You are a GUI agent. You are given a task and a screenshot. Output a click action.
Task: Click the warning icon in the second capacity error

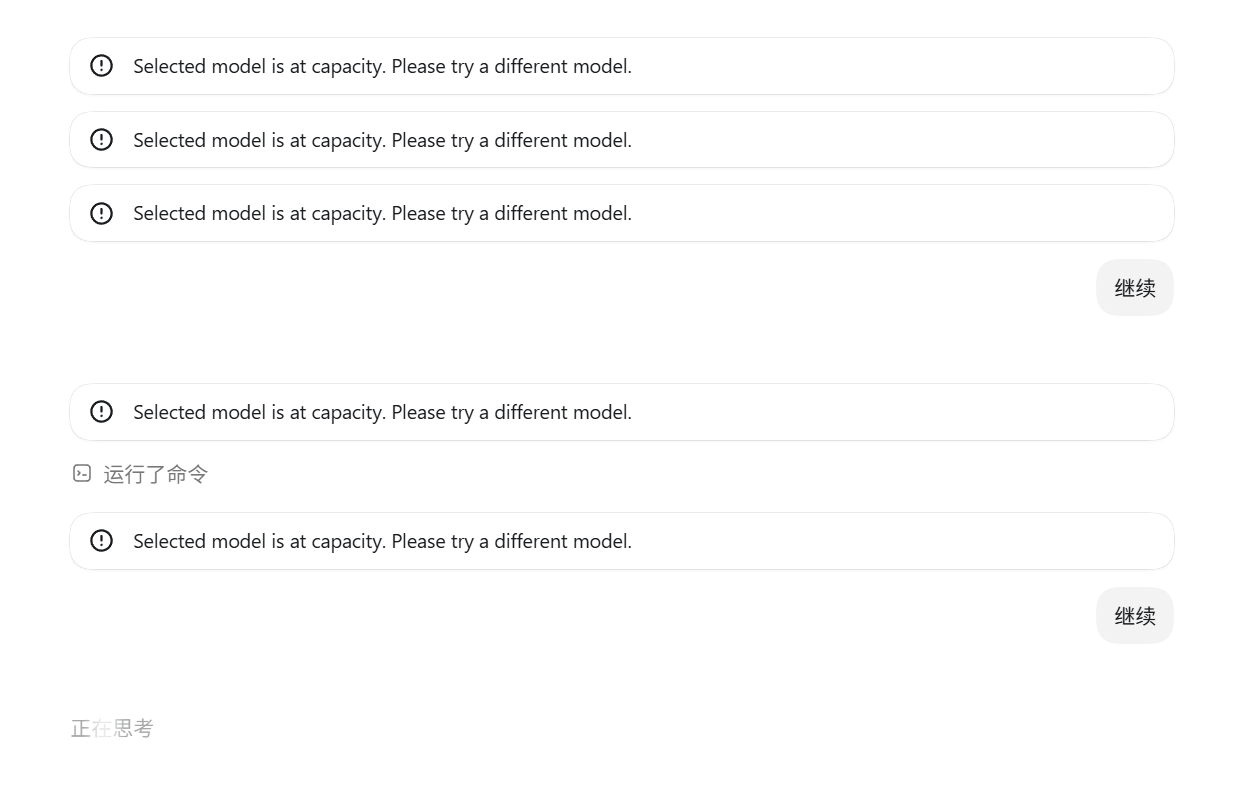(101, 140)
